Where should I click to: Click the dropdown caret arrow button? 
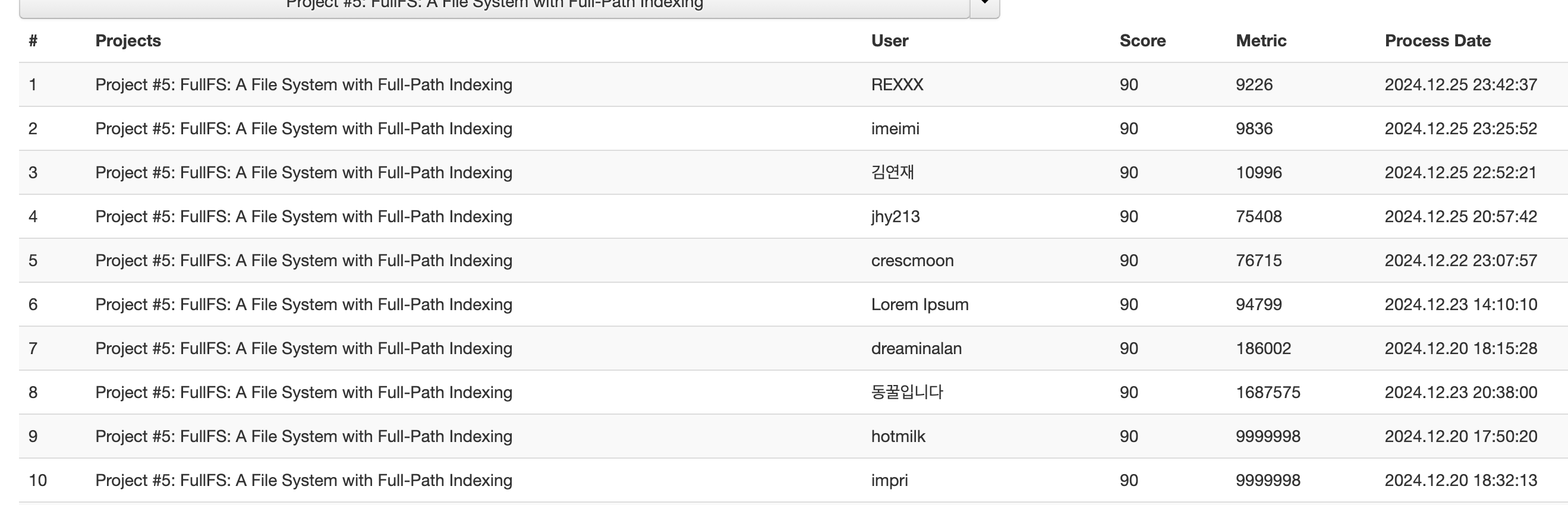(984, 6)
